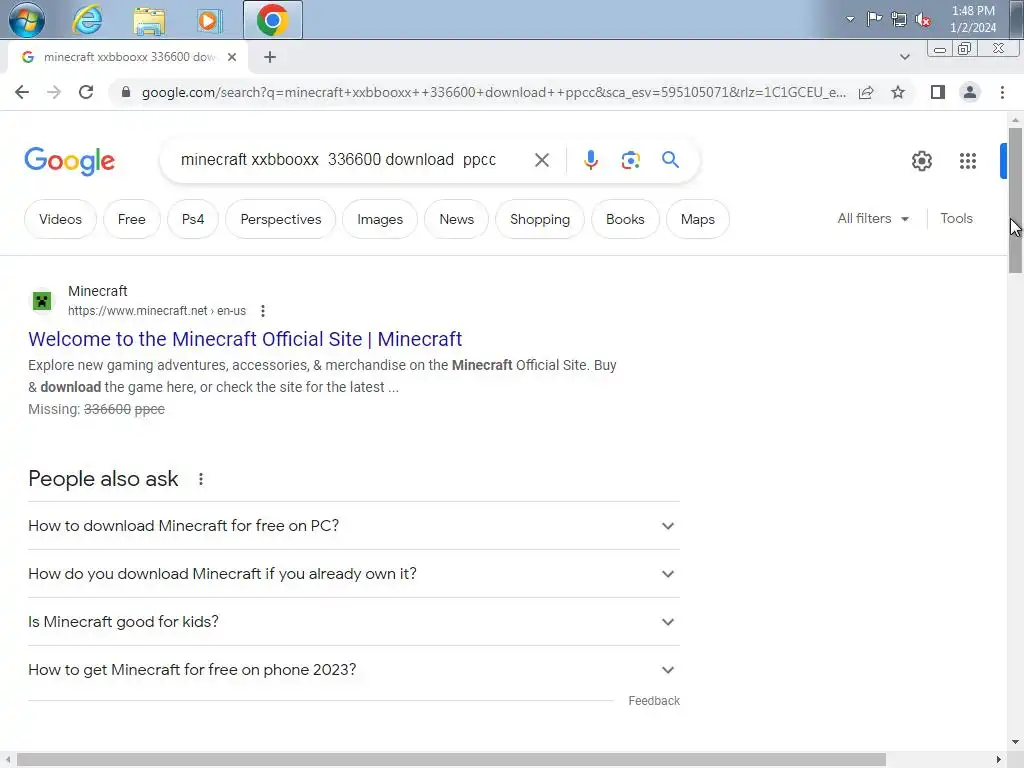Submit search with magnifier icon
This screenshot has height=768, width=1024.
[x=670, y=160]
